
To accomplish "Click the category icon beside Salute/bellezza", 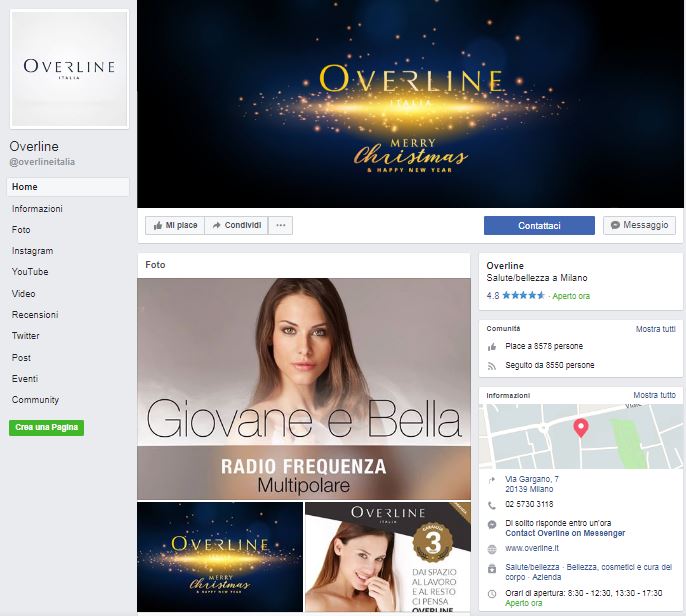I will coord(492,569).
